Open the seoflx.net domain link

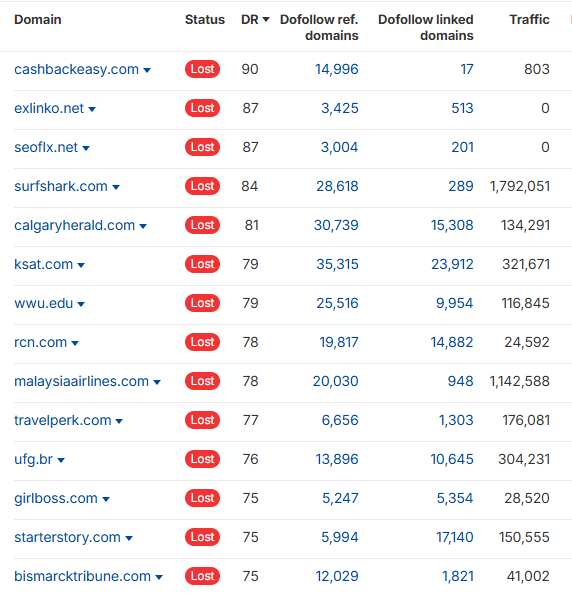(x=46, y=147)
